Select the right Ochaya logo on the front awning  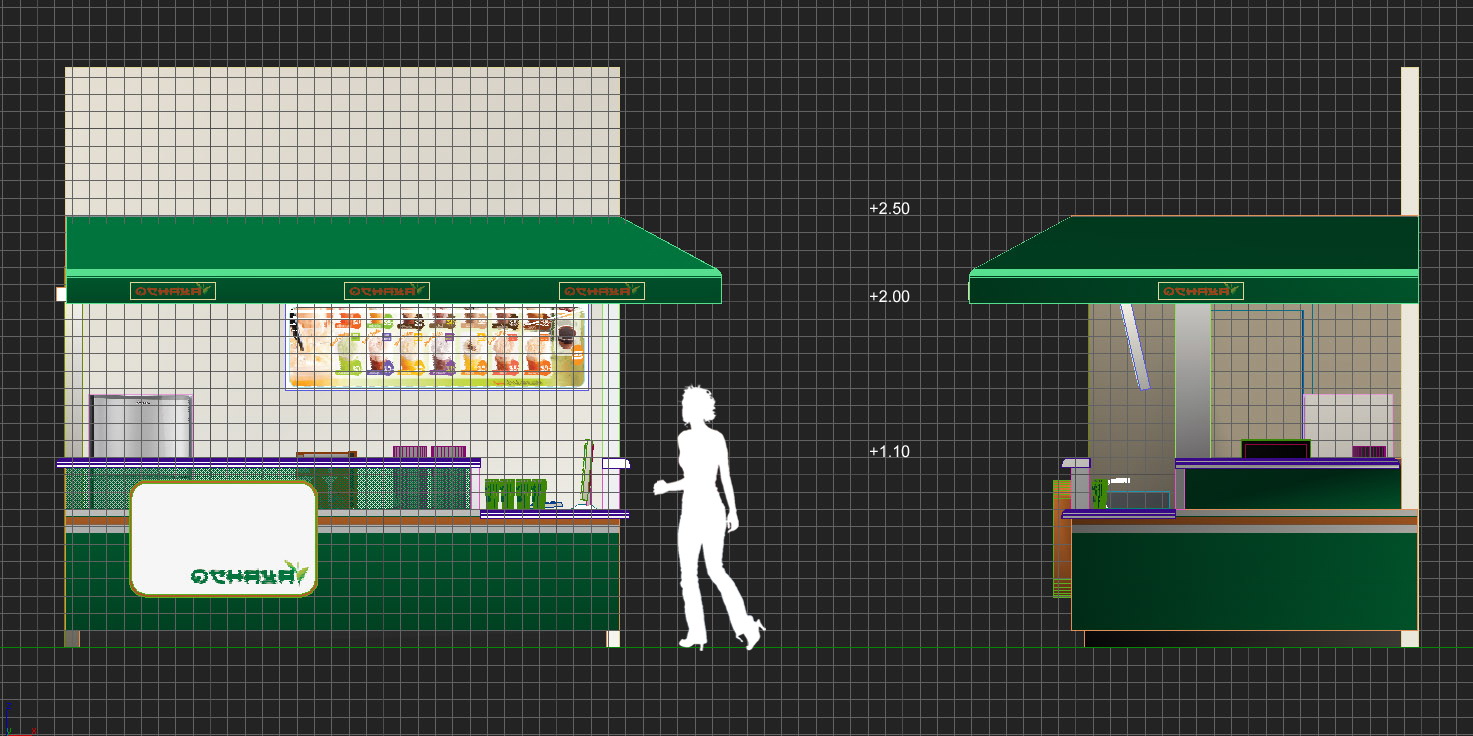point(601,291)
